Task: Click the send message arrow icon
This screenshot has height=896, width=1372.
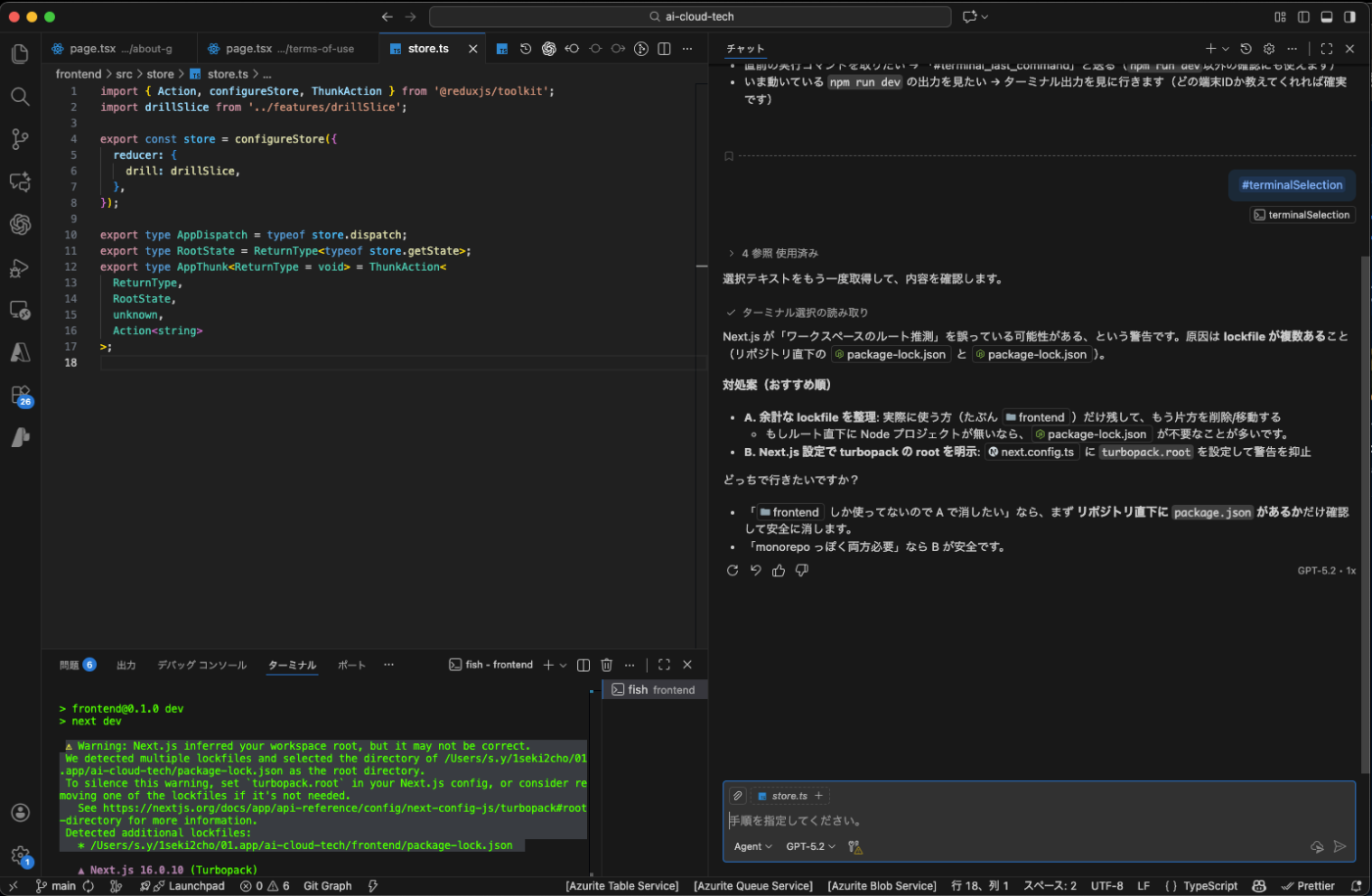Action: pyautogui.click(x=1340, y=846)
